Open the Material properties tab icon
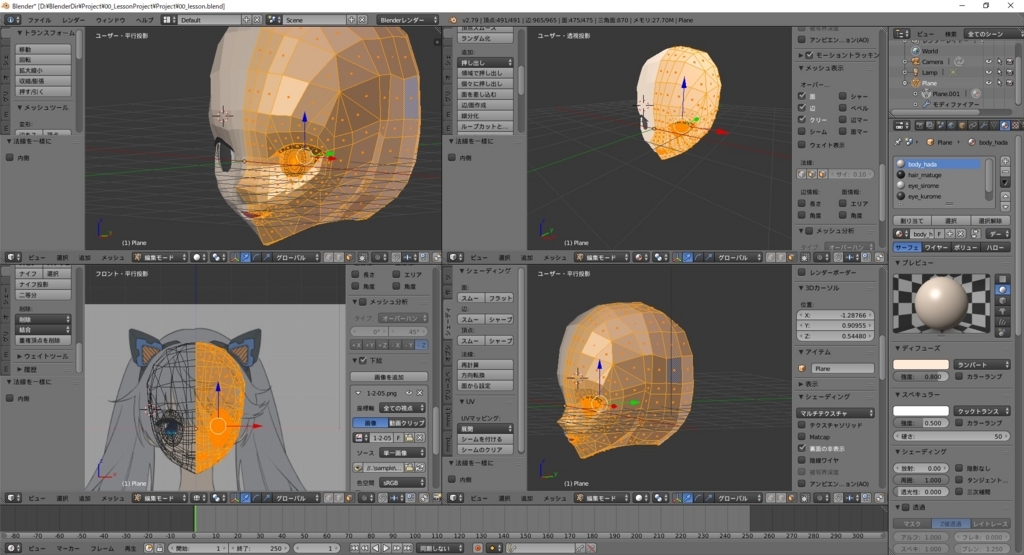The image size is (1024, 555). 1005,125
